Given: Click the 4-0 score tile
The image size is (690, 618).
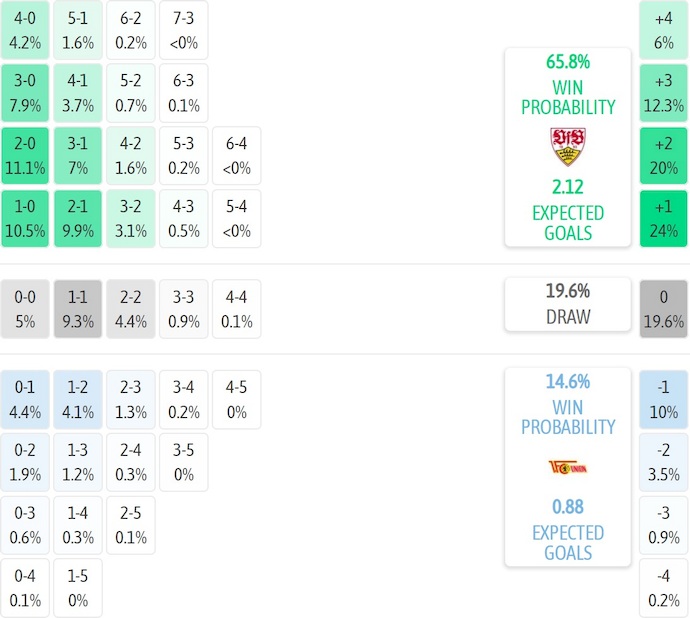Looking at the screenshot, I should point(26,31).
